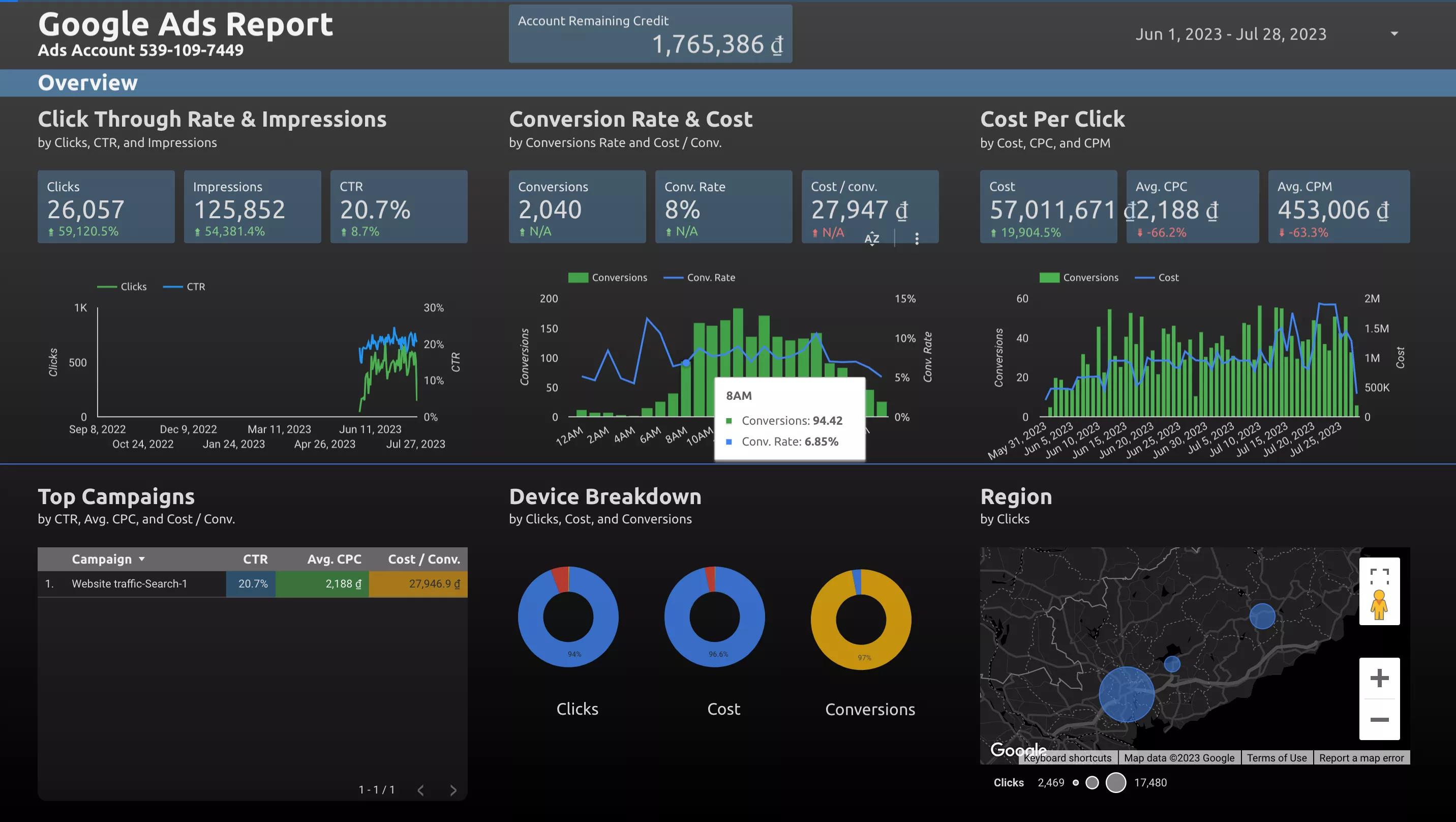
Task: Click the Cost / conv. scorecard value 27,947 đ
Action: (859, 210)
